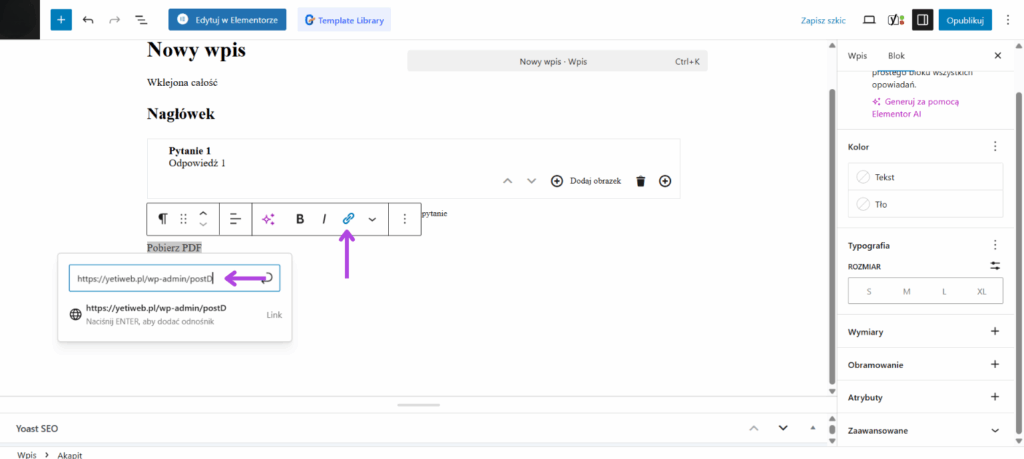
Task: Toggle bold formatting in block toolbar
Action: 299,219
